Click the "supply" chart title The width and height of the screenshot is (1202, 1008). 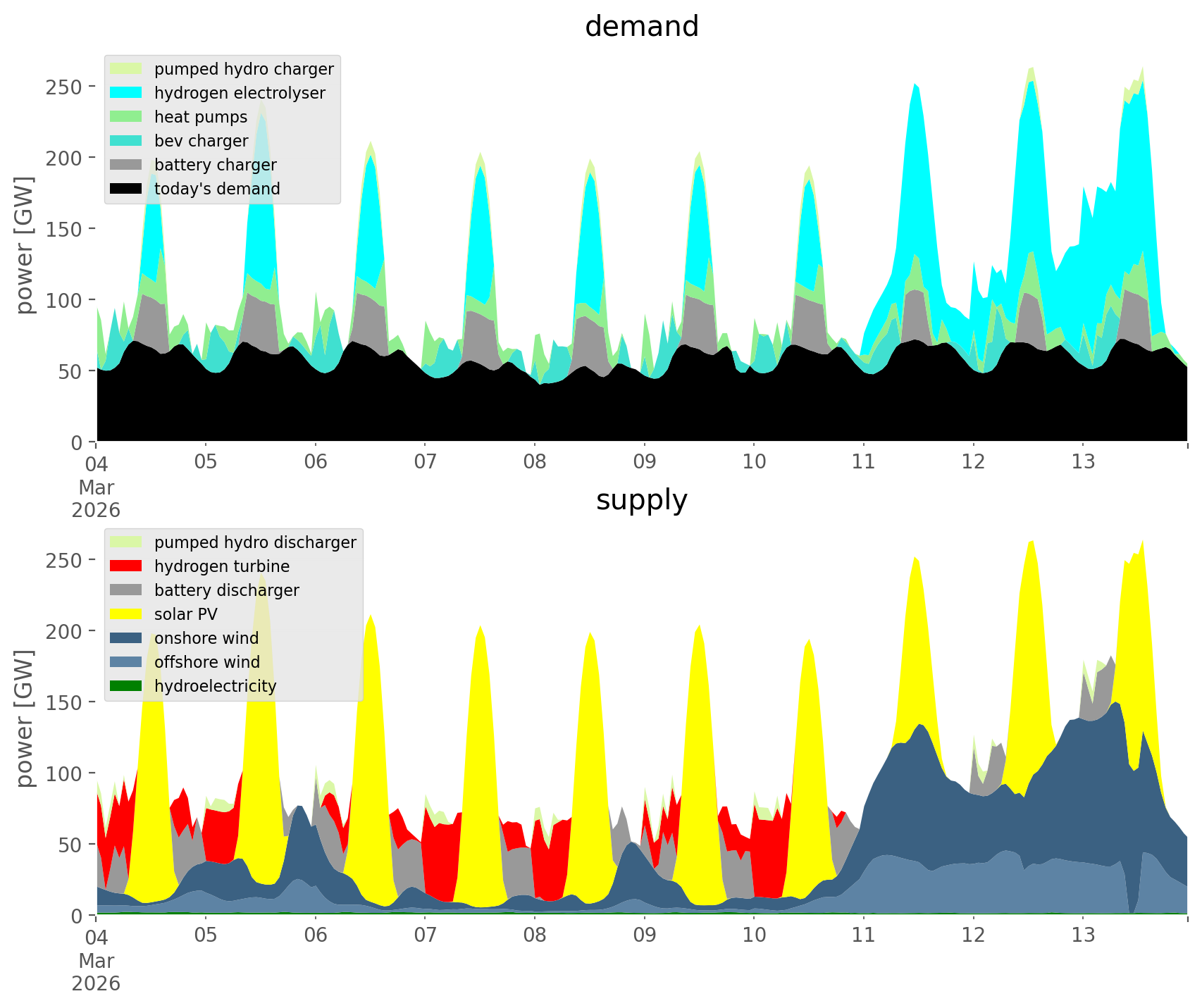[641, 500]
